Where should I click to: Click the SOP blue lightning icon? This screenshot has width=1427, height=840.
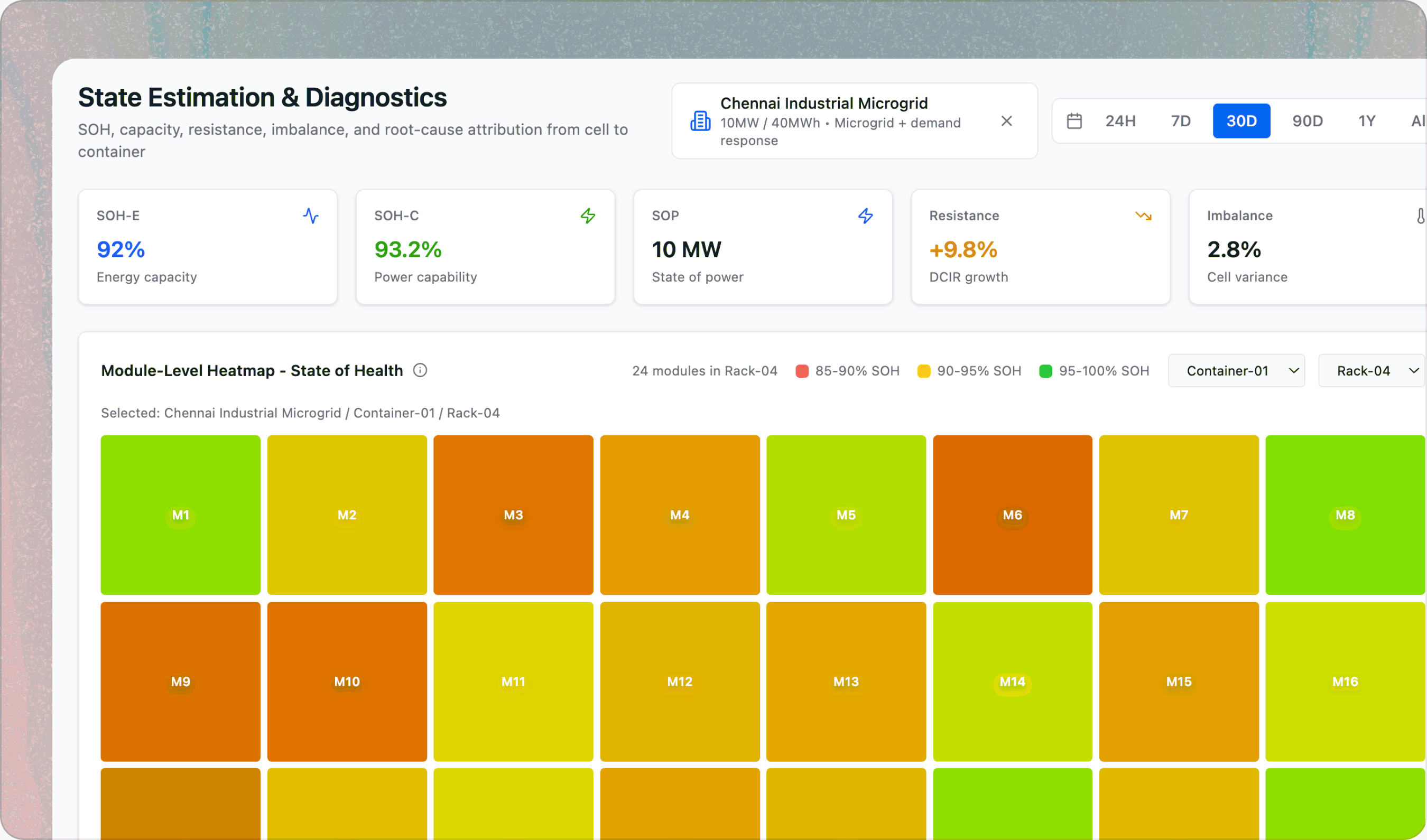click(865, 216)
